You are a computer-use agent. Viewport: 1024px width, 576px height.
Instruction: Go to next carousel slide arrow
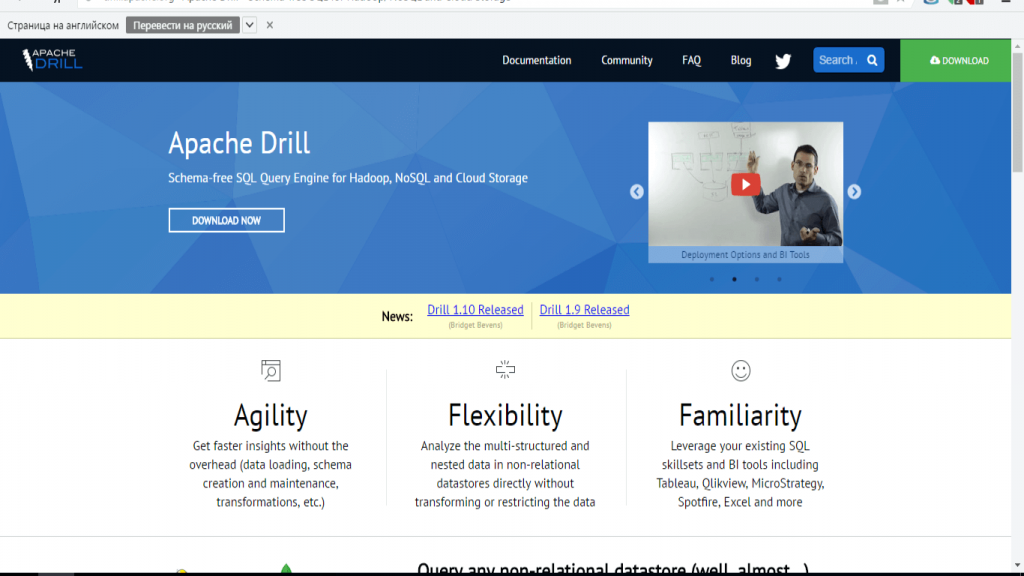854,191
